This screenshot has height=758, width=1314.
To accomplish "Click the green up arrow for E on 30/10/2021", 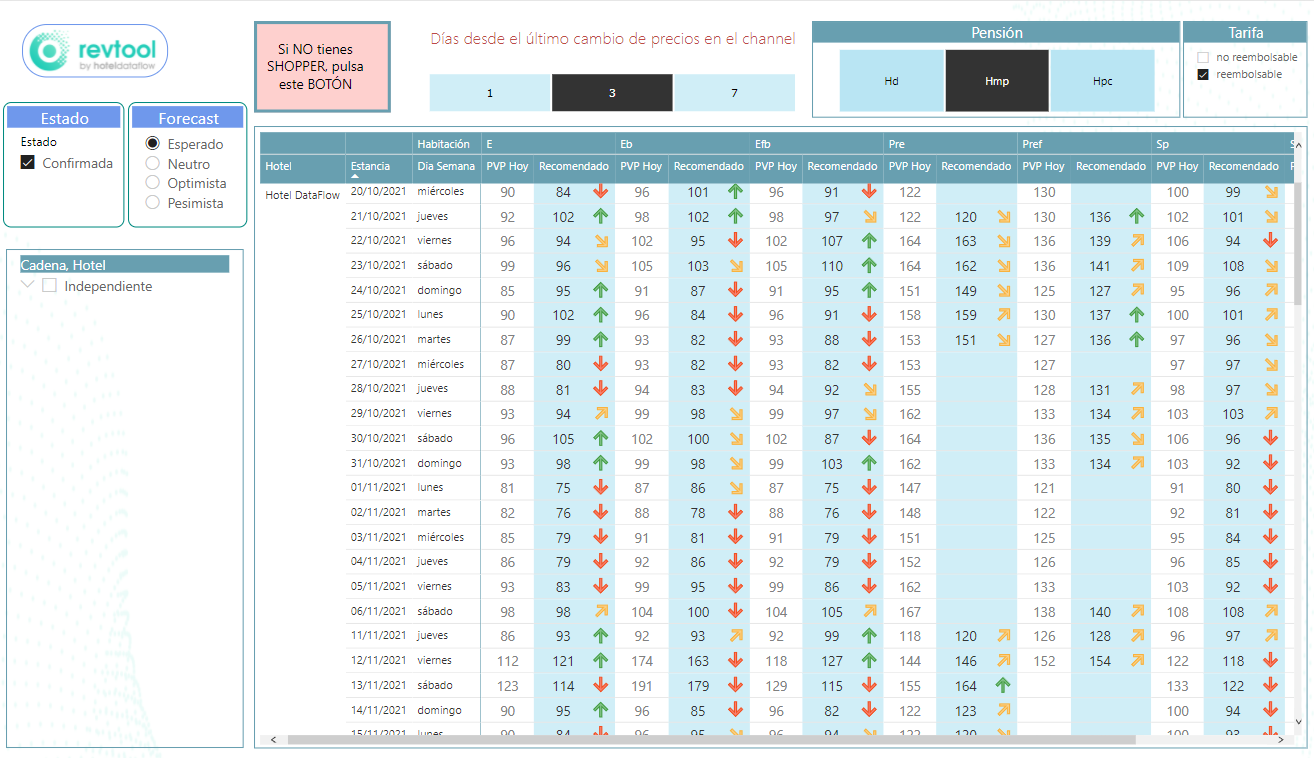I will (601, 439).
